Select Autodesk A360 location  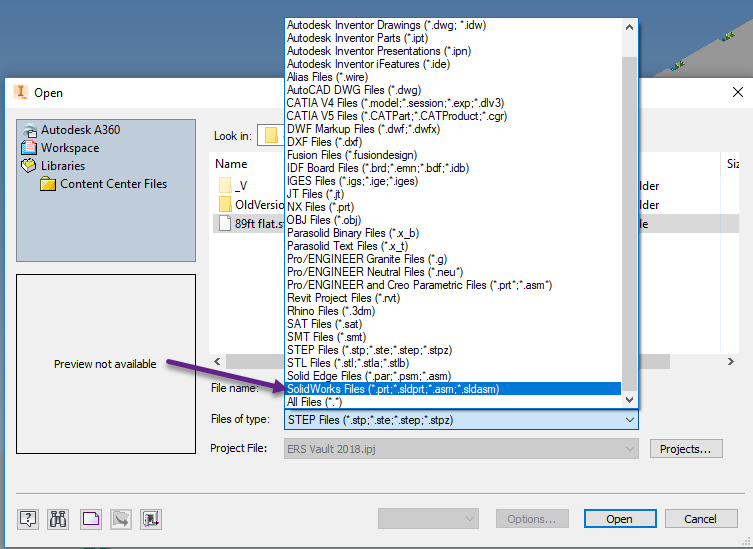pos(71,130)
